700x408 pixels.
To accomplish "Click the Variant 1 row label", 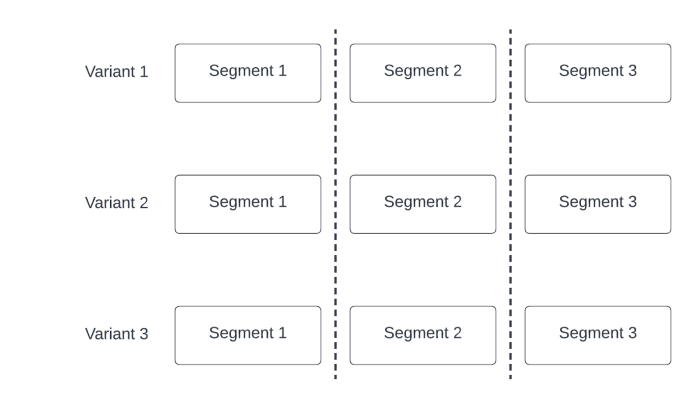I will [x=117, y=73].
